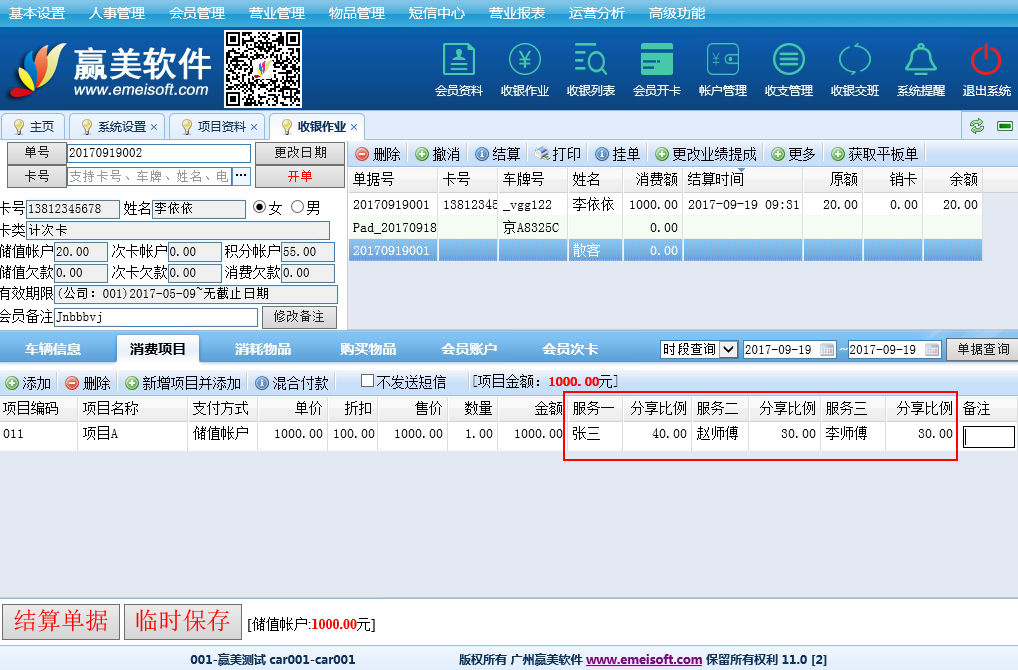Click the 会员开卡 card opening icon
Screen dimensions: 1018x670
click(x=656, y=60)
